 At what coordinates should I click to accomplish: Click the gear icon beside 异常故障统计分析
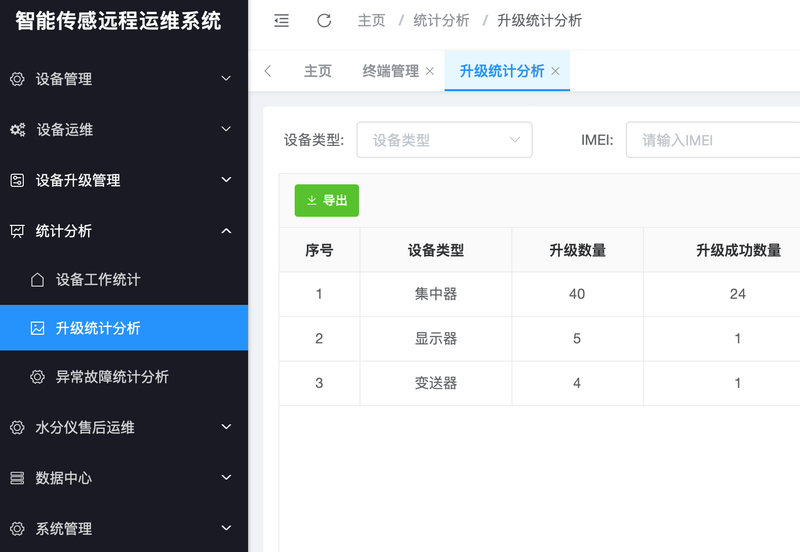[37, 377]
